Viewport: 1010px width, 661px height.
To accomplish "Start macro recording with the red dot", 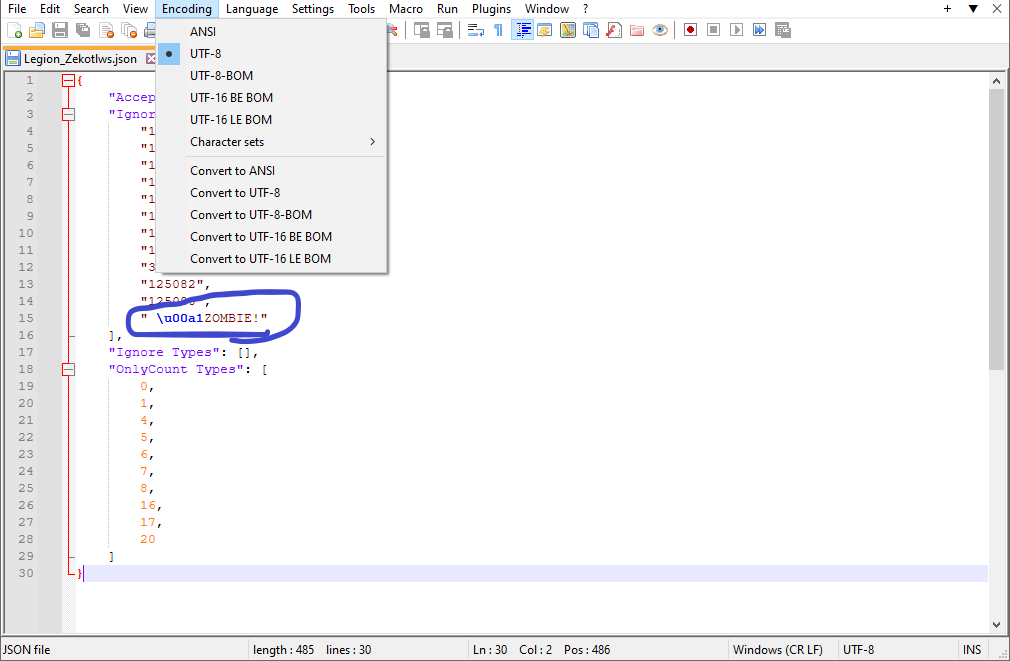I will [x=690, y=30].
